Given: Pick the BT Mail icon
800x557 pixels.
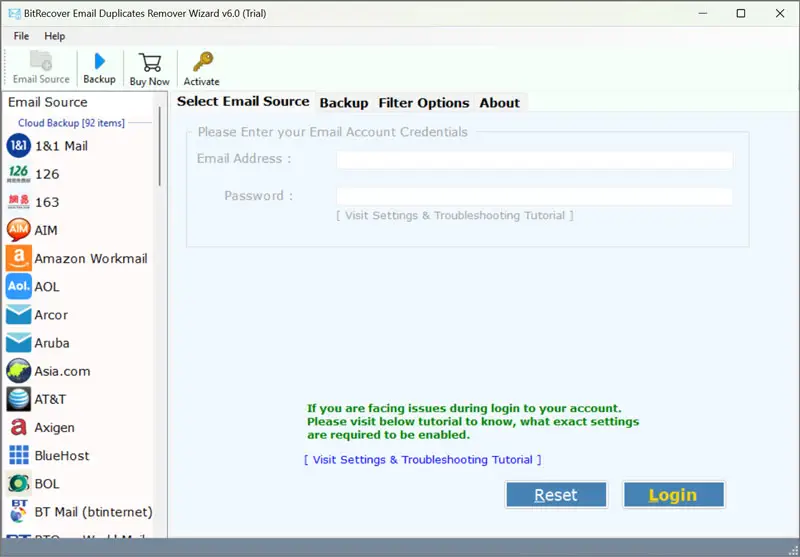Looking at the screenshot, I should [x=18, y=511].
